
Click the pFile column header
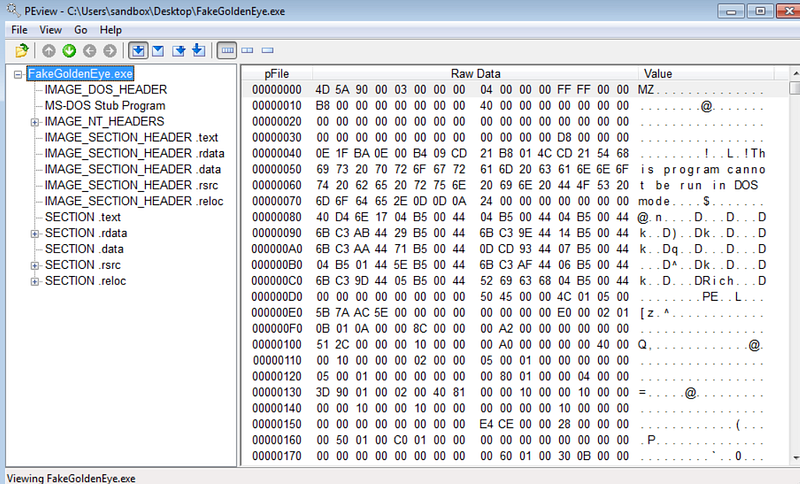pos(277,74)
